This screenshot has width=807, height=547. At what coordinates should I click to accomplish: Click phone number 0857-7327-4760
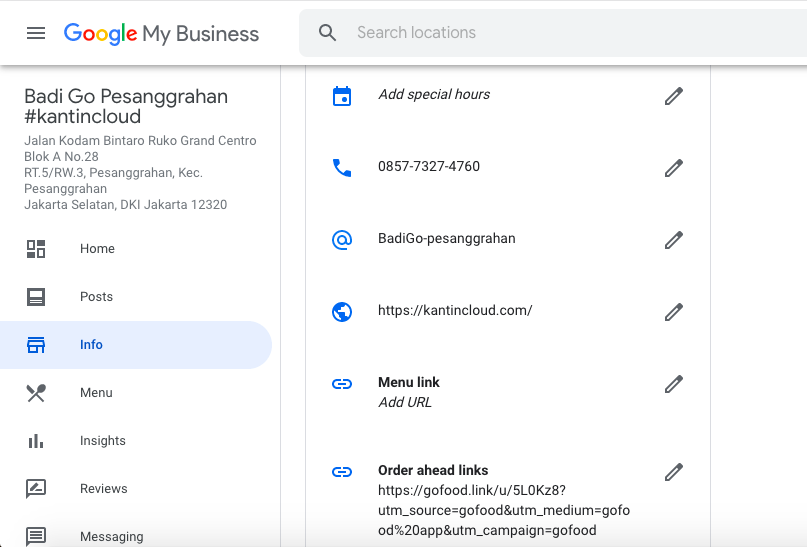click(429, 166)
